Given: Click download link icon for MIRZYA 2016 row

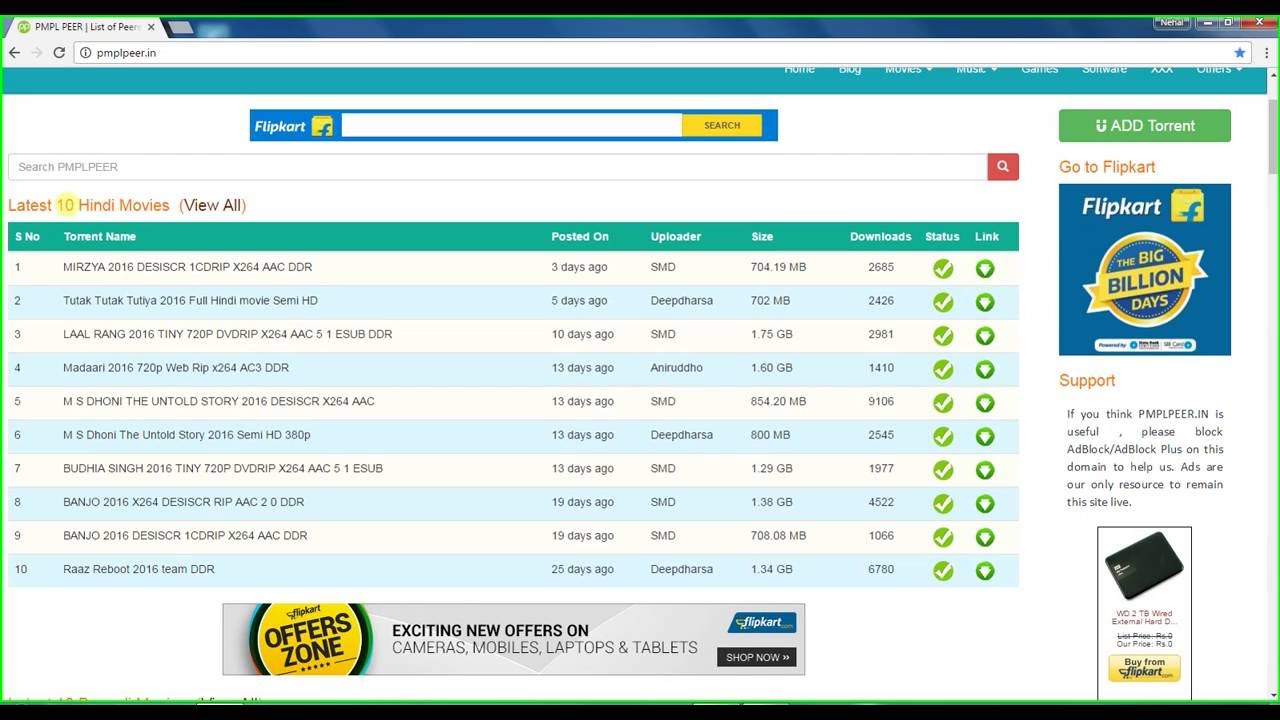Looking at the screenshot, I should [985, 269].
